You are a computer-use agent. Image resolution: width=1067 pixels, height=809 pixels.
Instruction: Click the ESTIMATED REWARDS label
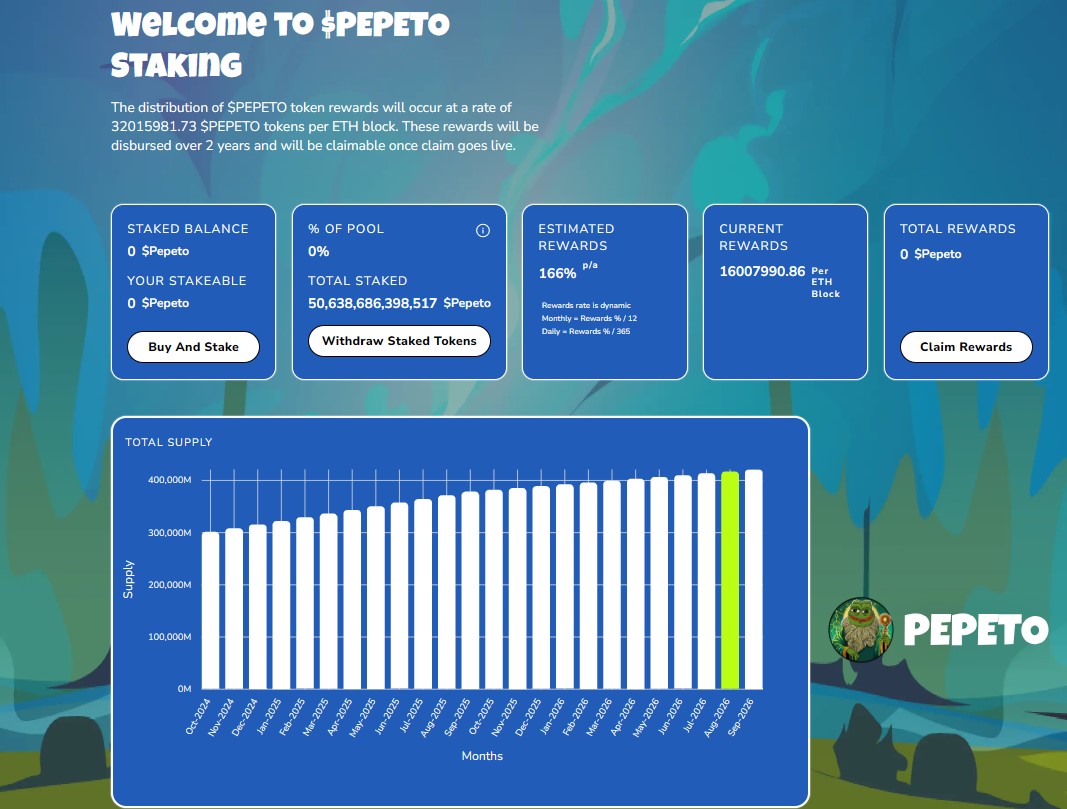576,237
